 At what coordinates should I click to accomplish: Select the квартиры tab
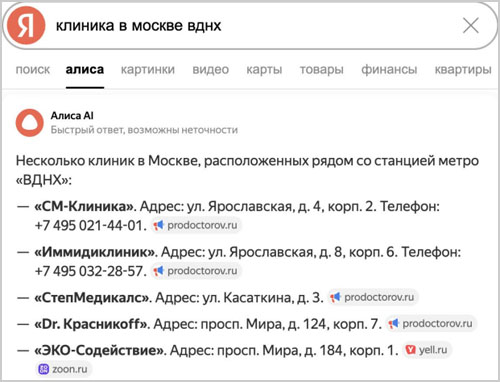463,69
